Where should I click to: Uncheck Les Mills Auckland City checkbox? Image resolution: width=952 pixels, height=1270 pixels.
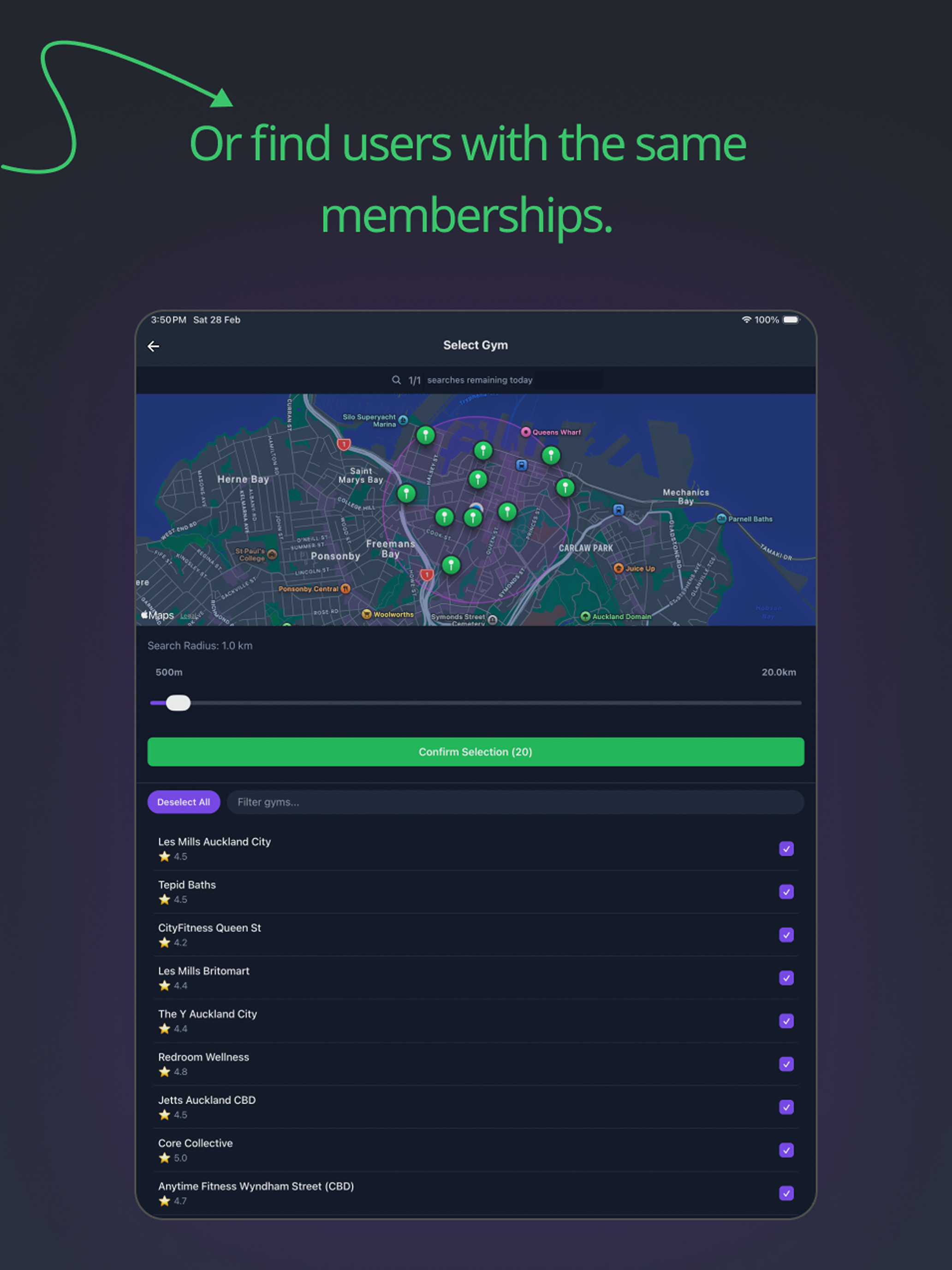coord(786,849)
